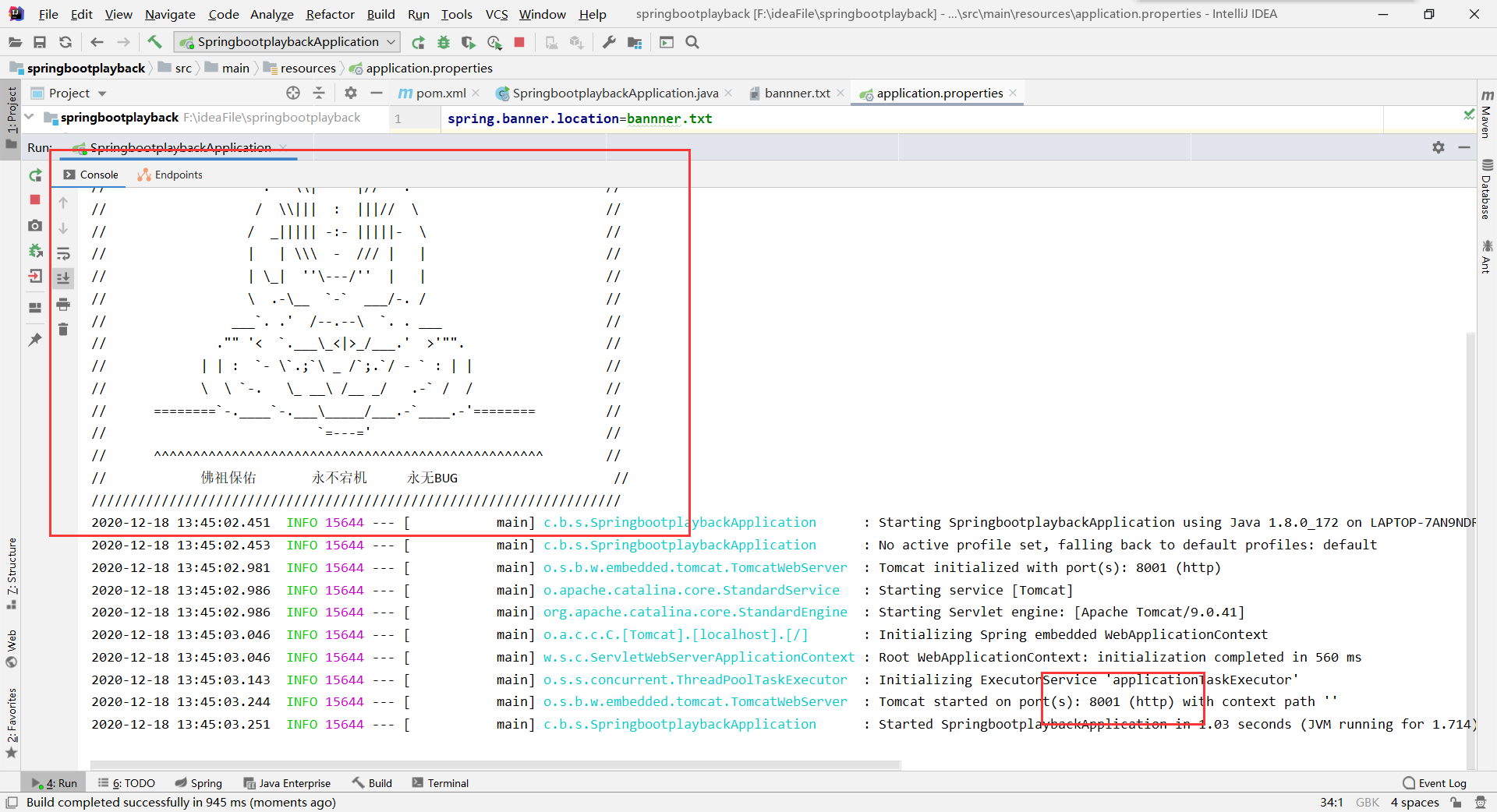Viewport: 1497px width, 812px height.
Task: Toggle the Structure side tool window
Action: click(12, 574)
